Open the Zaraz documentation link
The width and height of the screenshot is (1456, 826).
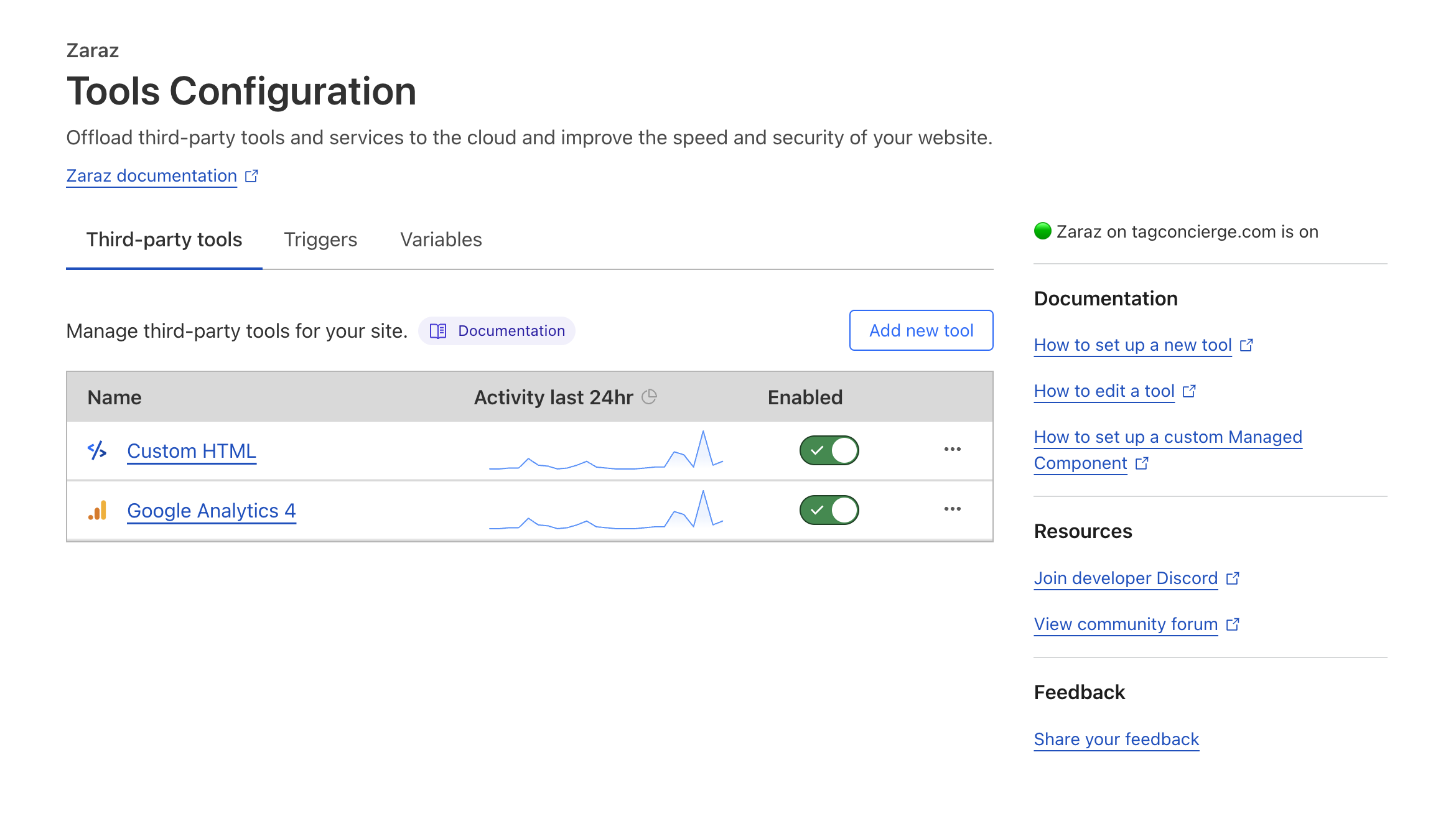click(x=152, y=176)
